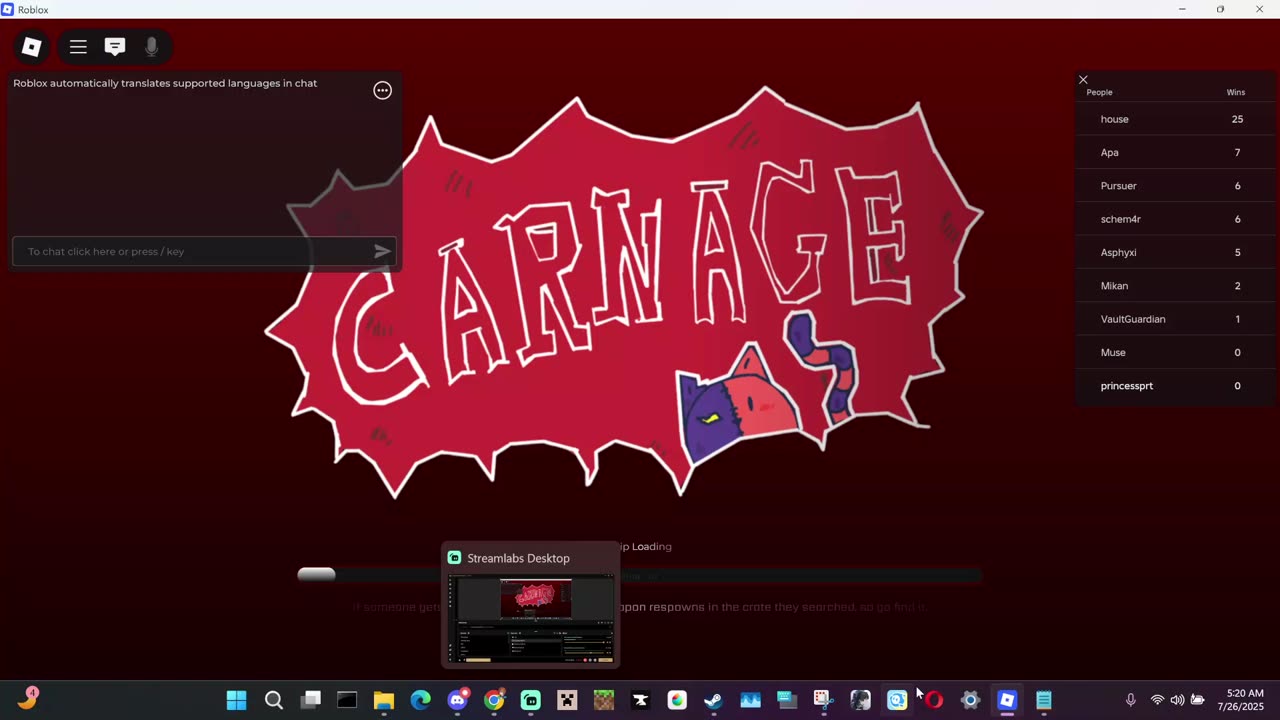Open the anvil app on the taskbar
The height and width of the screenshot is (720, 1280).
pos(641,700)
